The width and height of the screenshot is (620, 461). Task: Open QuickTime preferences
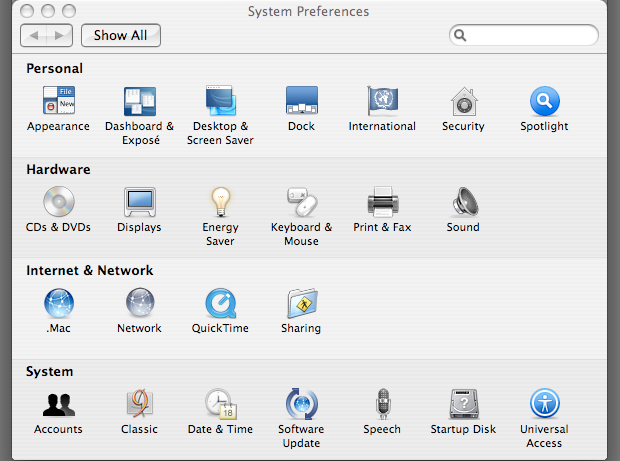tap(221, 303)
